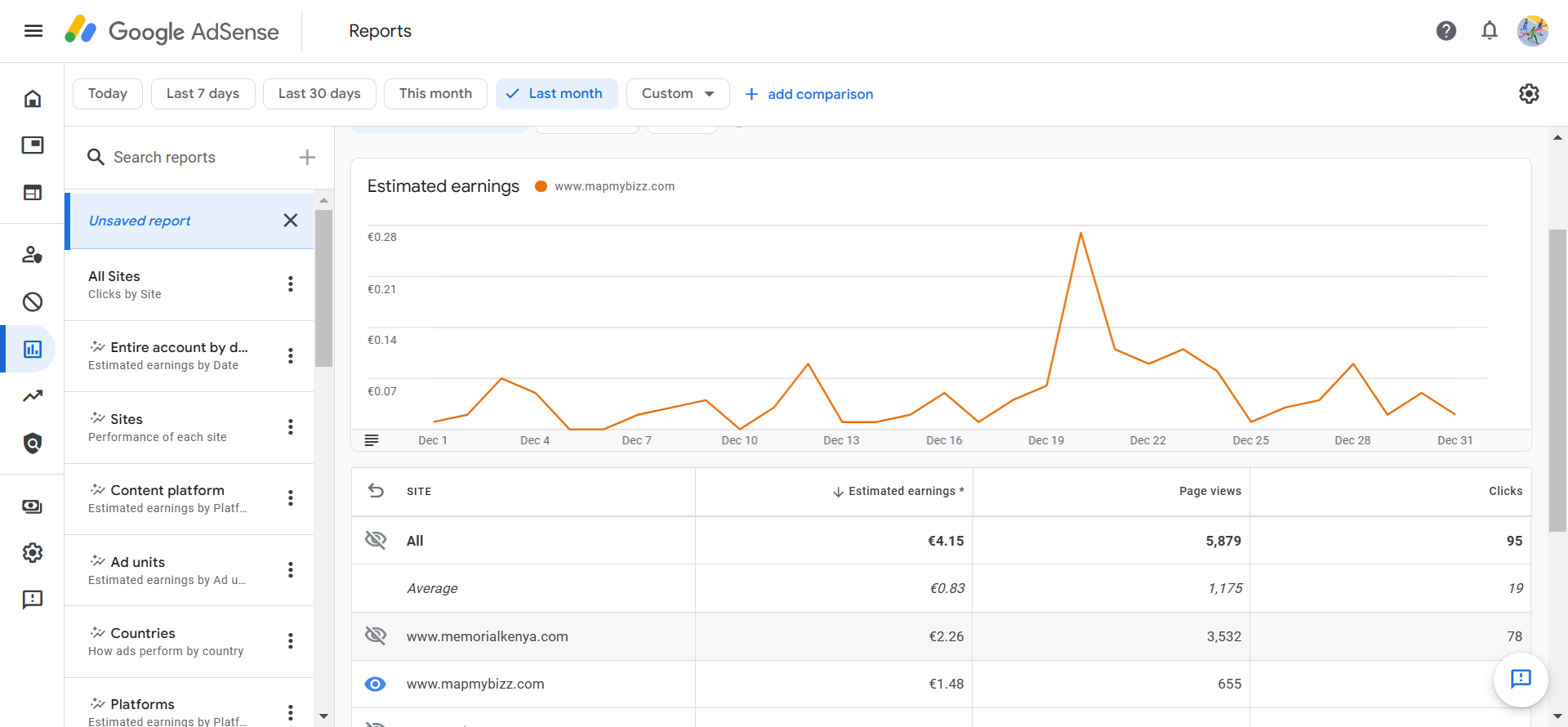Open the Ad units report
The width and height of the screenshot is (1568, 727).
[x=189, y=570]
